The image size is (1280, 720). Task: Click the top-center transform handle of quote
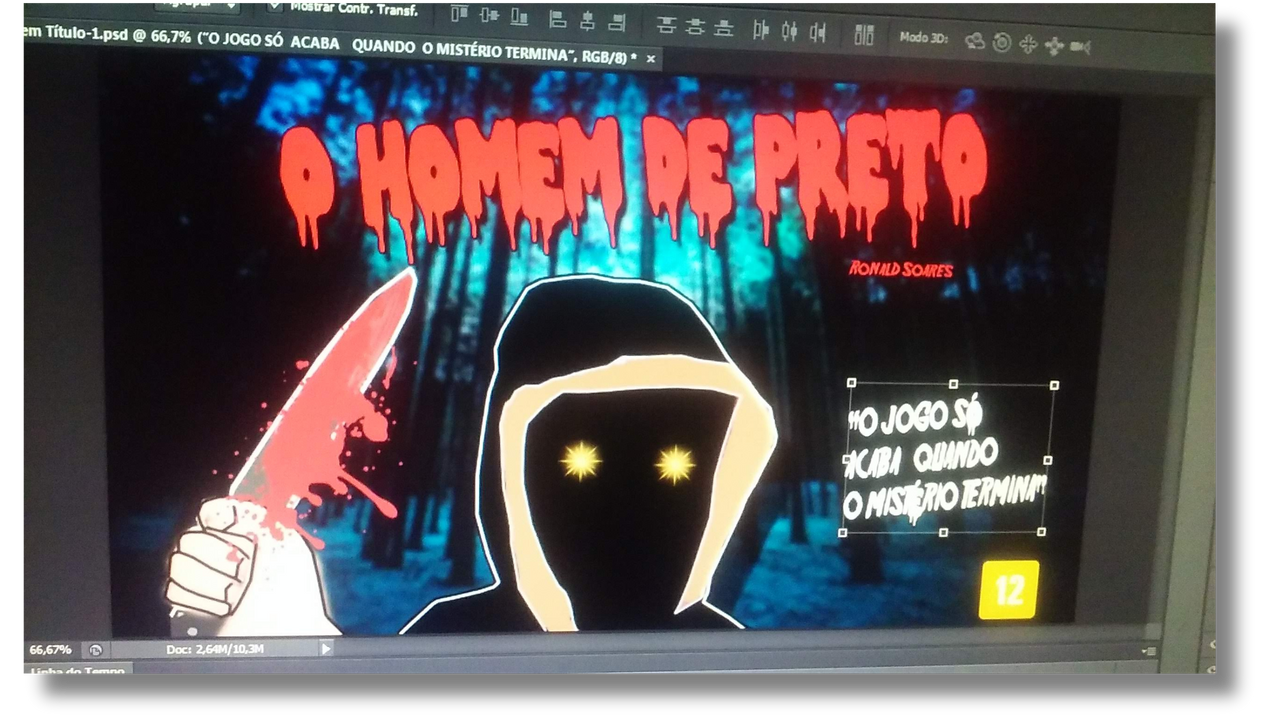point(953,384)
